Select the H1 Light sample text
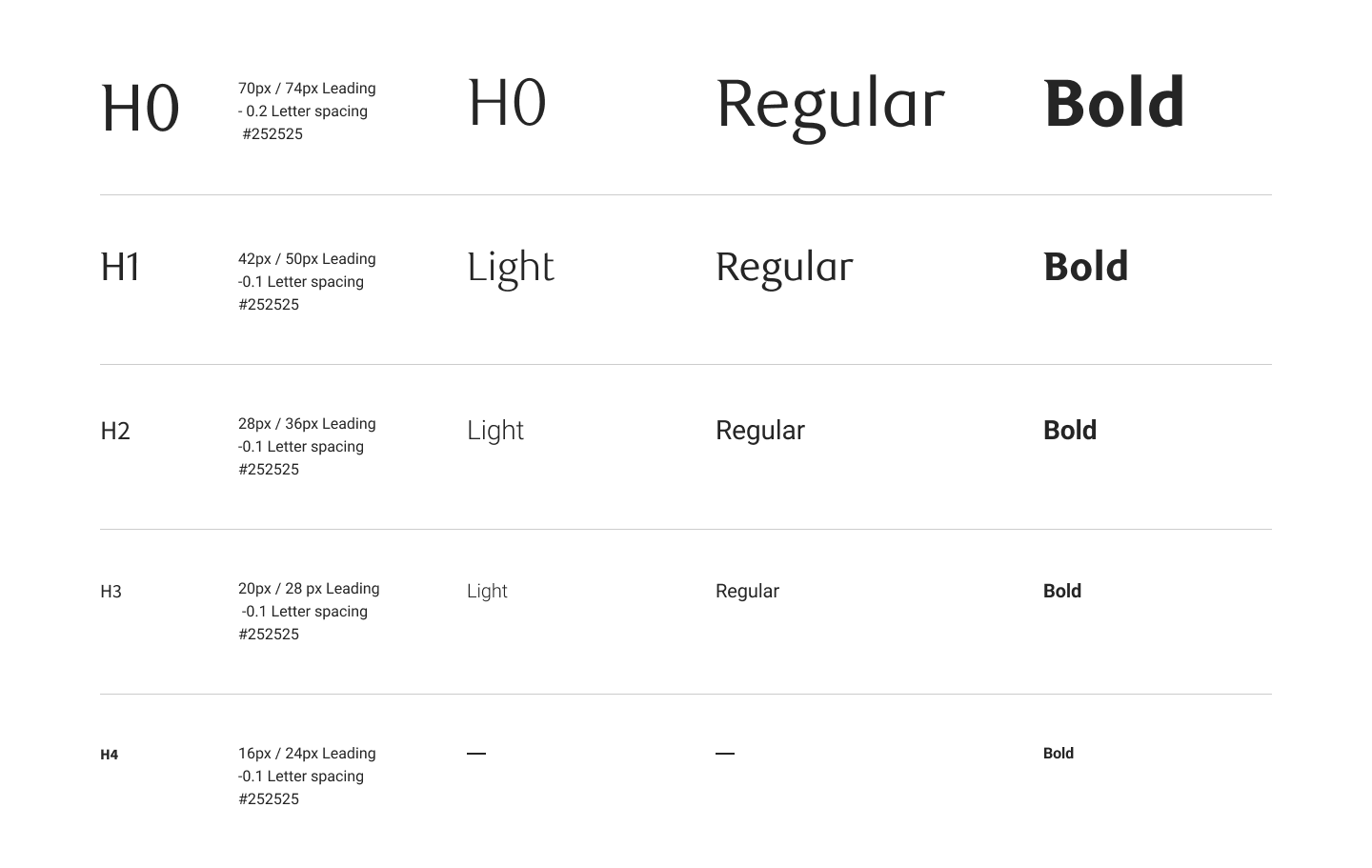Screen dimensions: 1372x868 [x=511, y=268]
